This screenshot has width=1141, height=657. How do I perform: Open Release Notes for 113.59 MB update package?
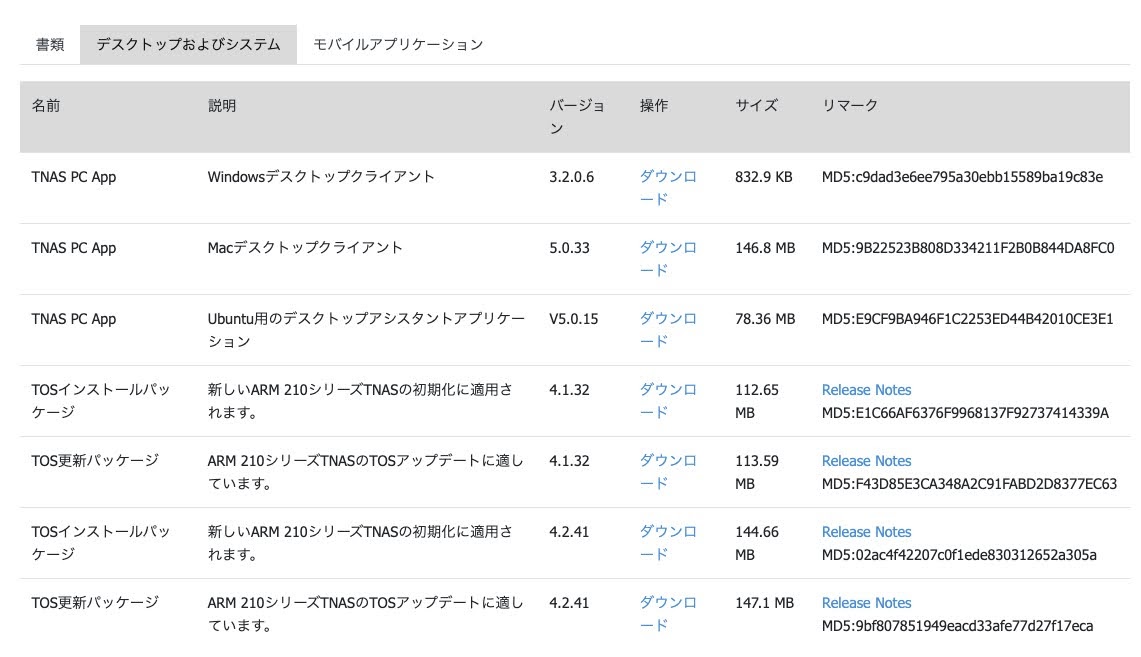point(866,461)
